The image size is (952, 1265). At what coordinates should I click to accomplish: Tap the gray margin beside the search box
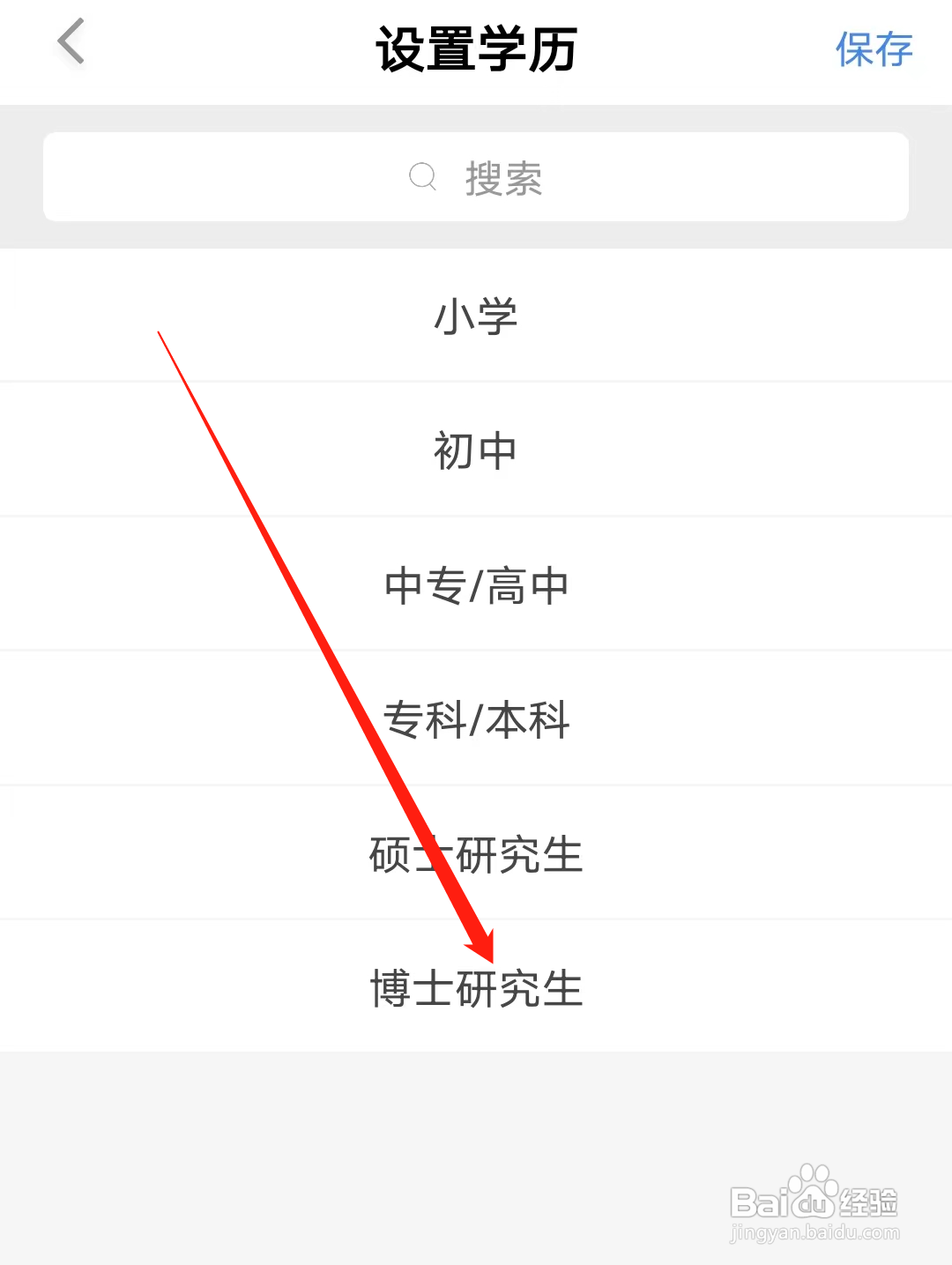[x=21, y=176]
